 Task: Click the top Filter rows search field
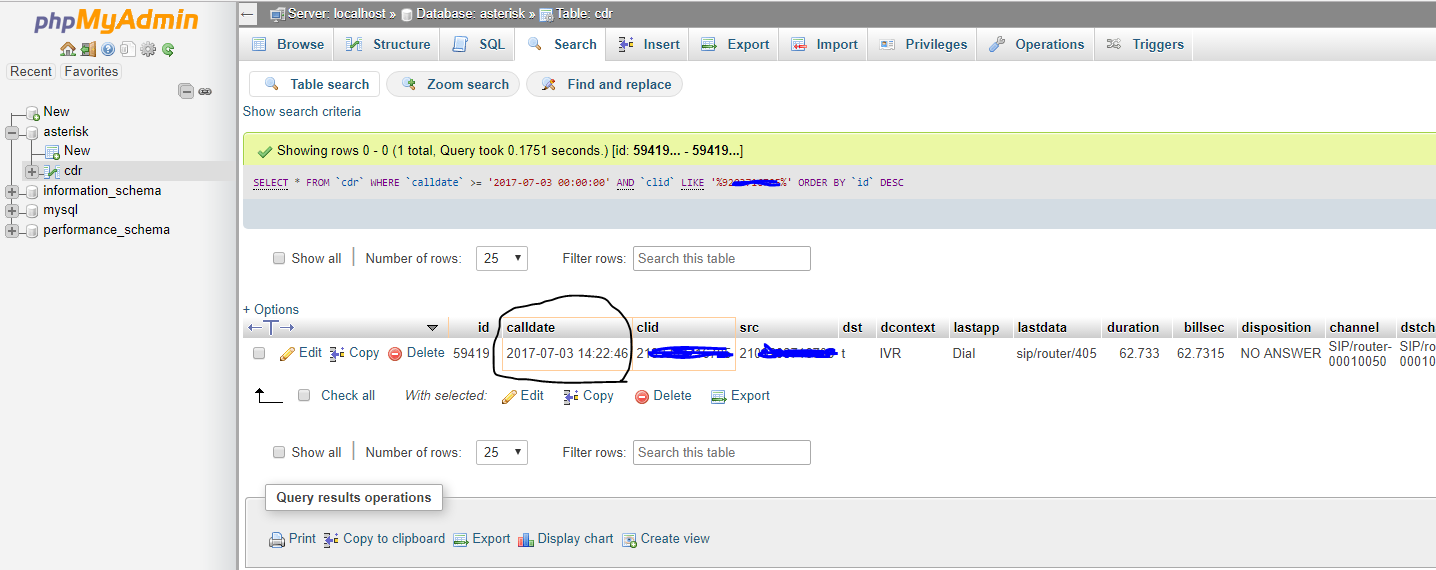coord(721,258)
